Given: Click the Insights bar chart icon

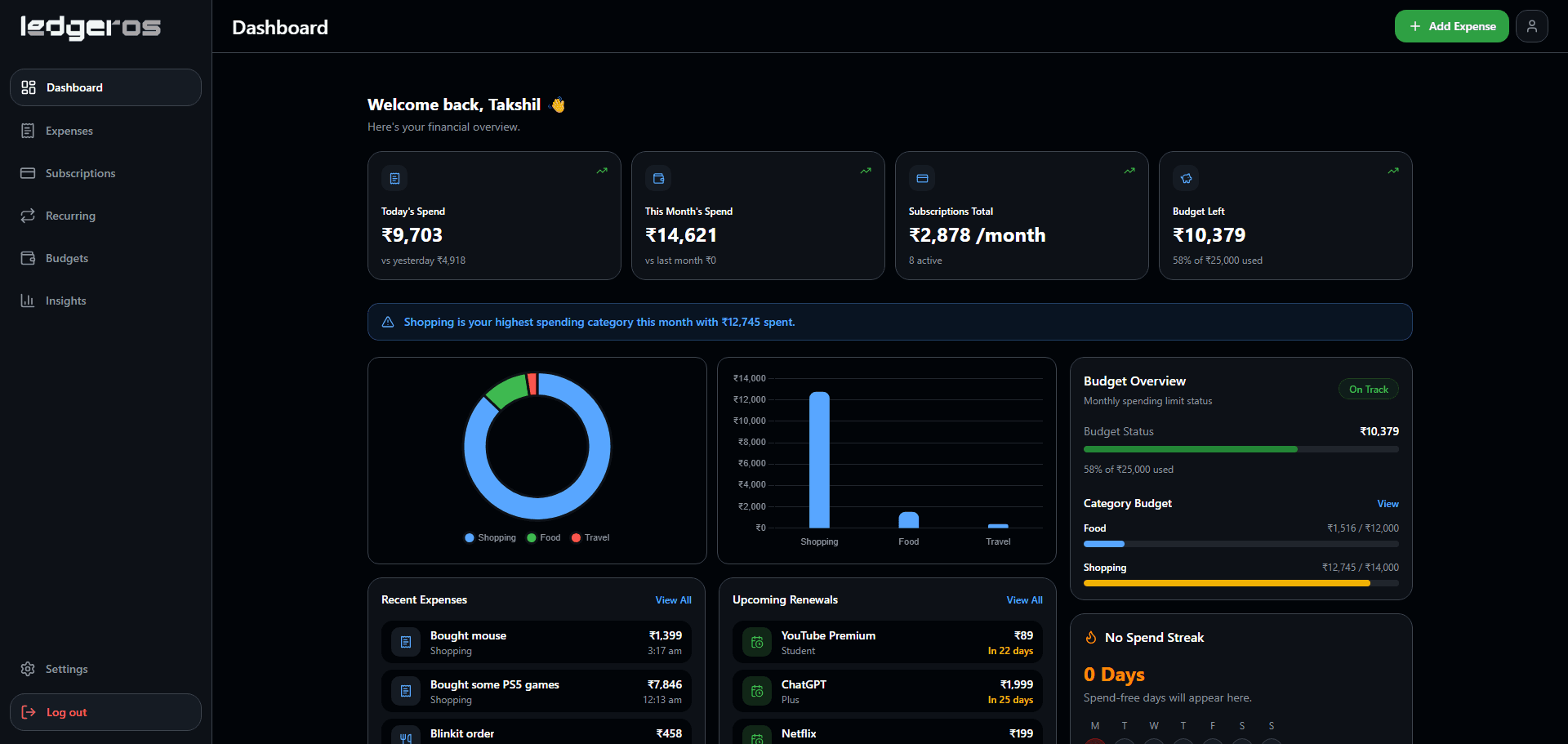Looking at the screenshot, I should pyautogui.click(x=28, y=301).
